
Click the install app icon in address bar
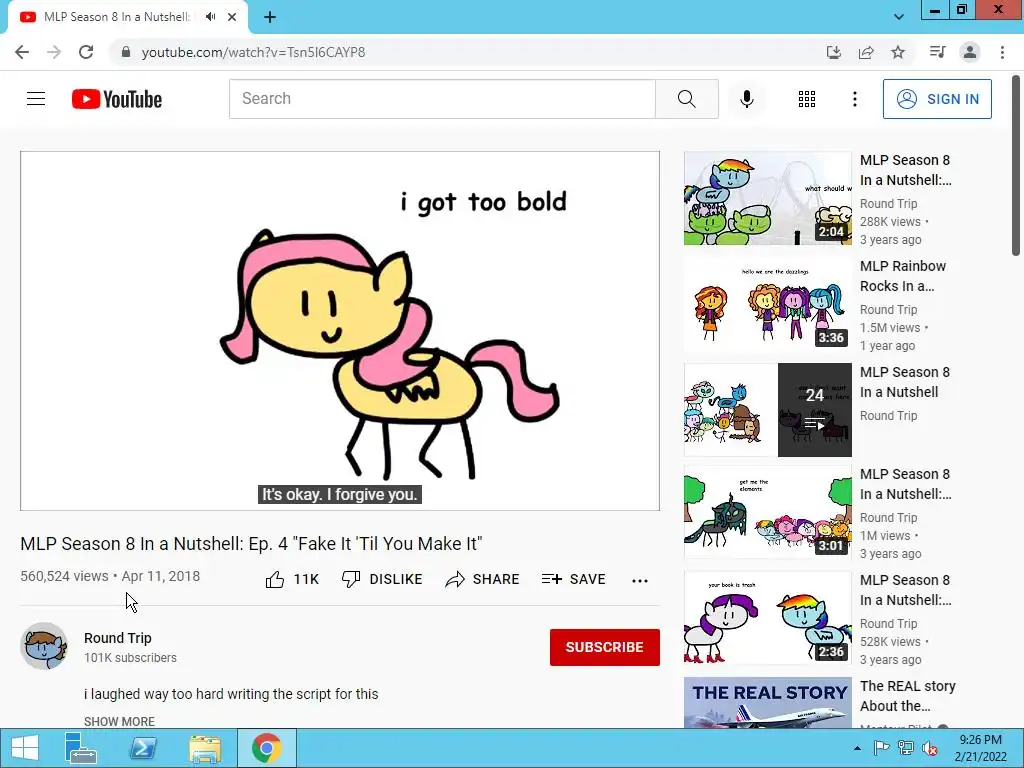pos(833,52)
